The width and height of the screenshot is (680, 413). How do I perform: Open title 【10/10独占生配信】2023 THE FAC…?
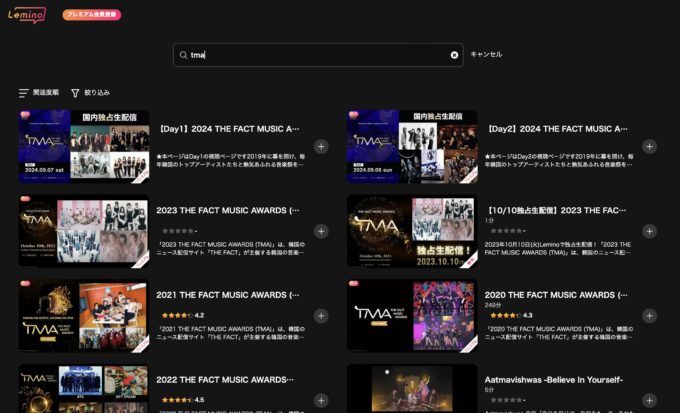[556, 210]
